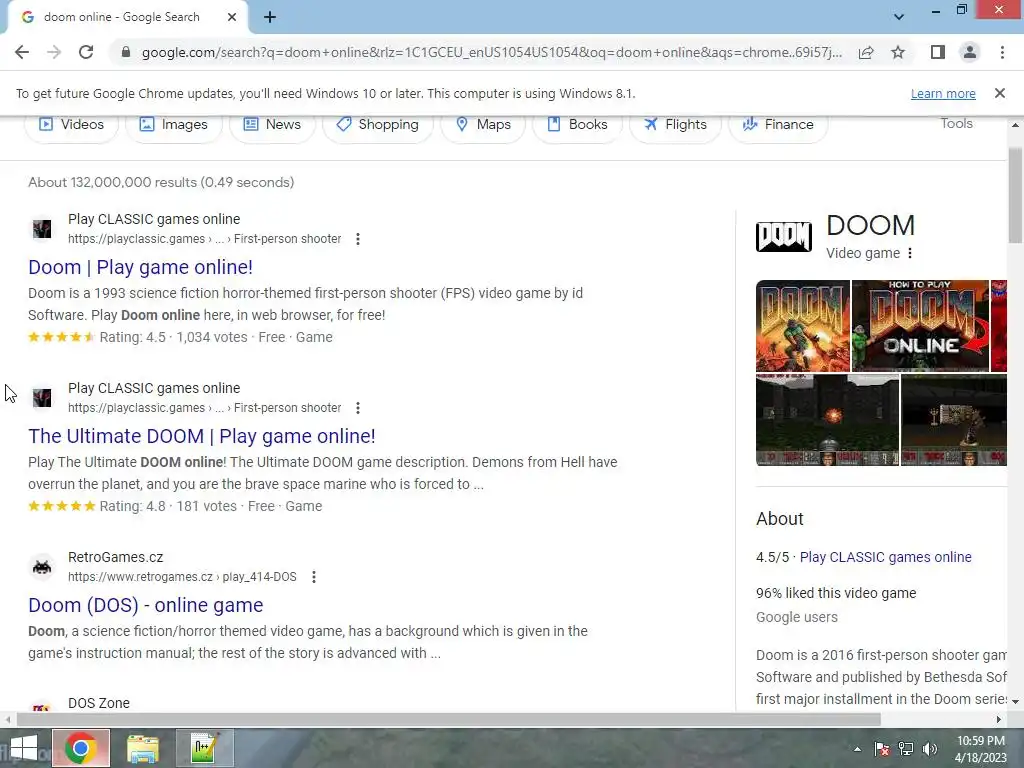Dismiss the Chrome update notification bar
The image size is (1024, 768).
coord(1000,93)
